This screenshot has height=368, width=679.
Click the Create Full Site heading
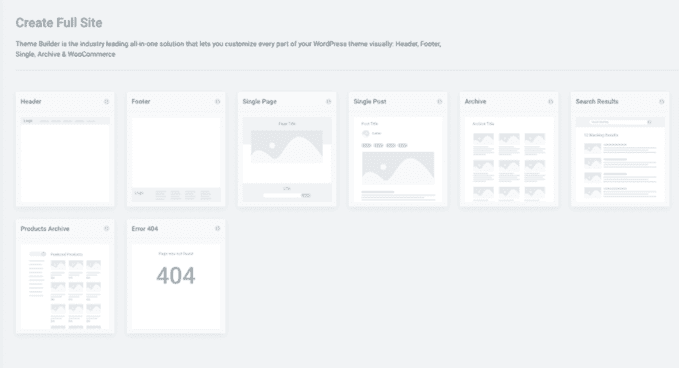(59, 23)
